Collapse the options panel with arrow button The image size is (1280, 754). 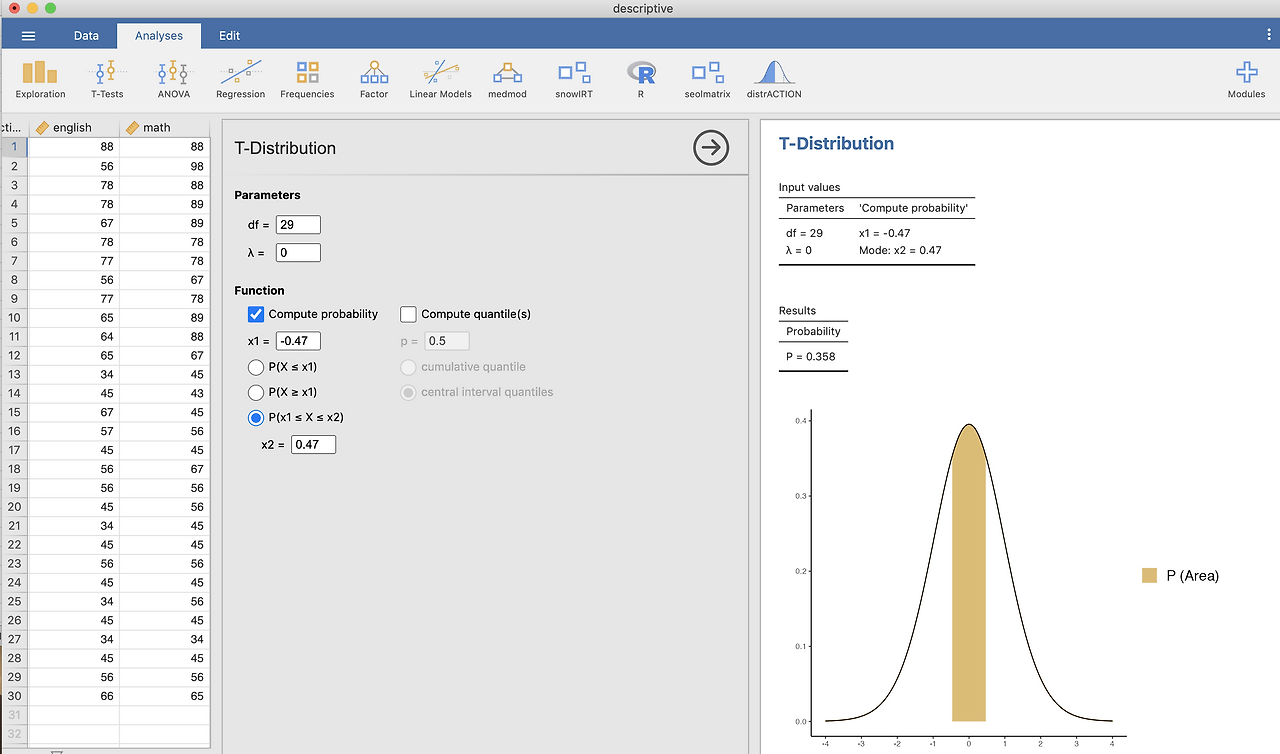coord(711,148)
